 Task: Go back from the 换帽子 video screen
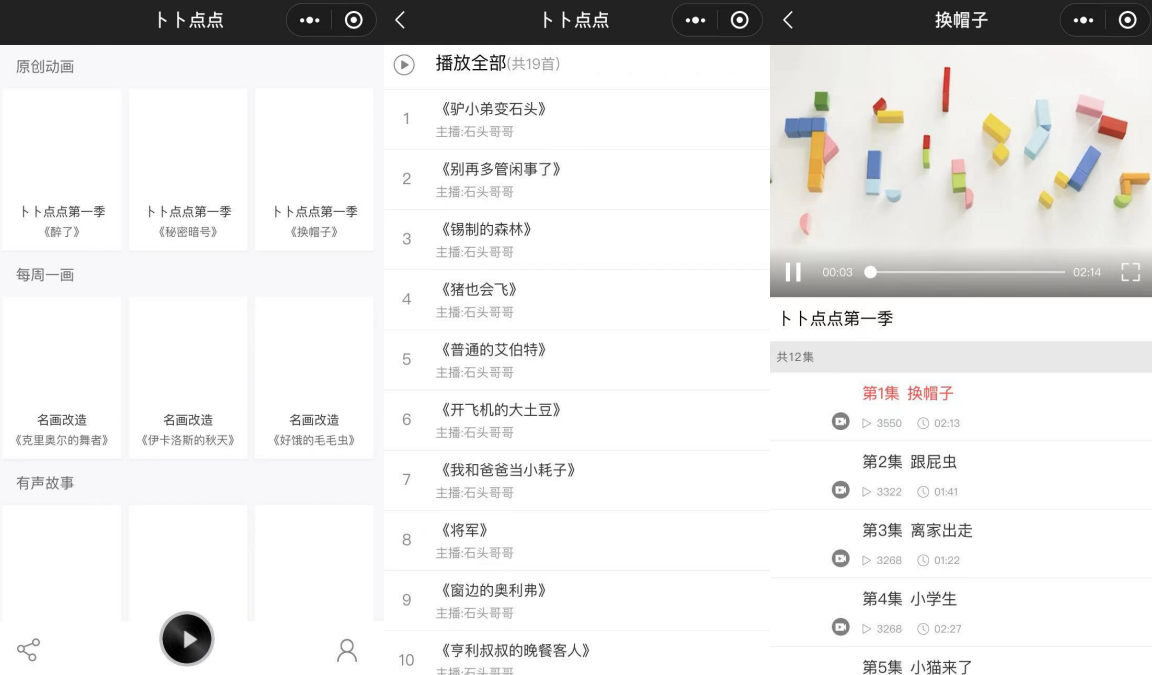click(x=788, y=21)
